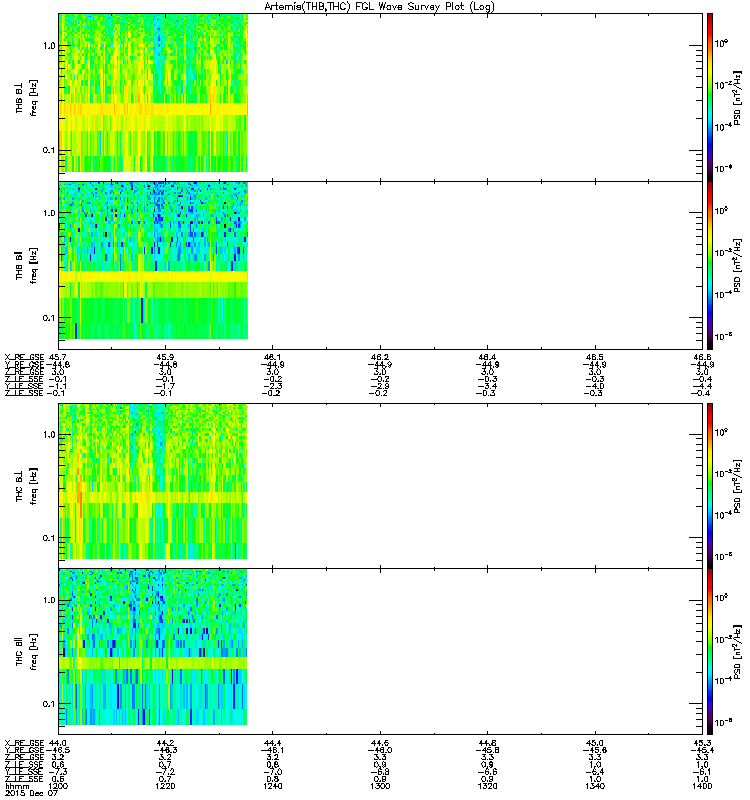750x800 pixels.
Task: Click the THB X_RE_GSE value 46.5
Action: pos(594,357)
